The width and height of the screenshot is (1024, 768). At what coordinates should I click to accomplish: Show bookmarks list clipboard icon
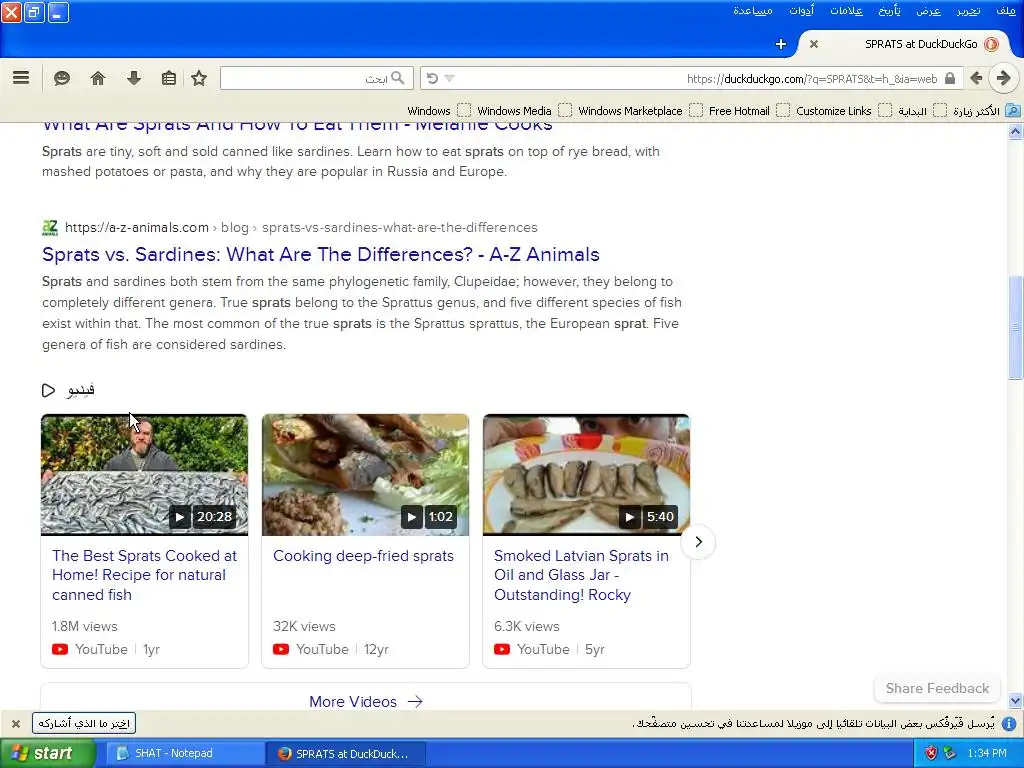pos(168,78)
